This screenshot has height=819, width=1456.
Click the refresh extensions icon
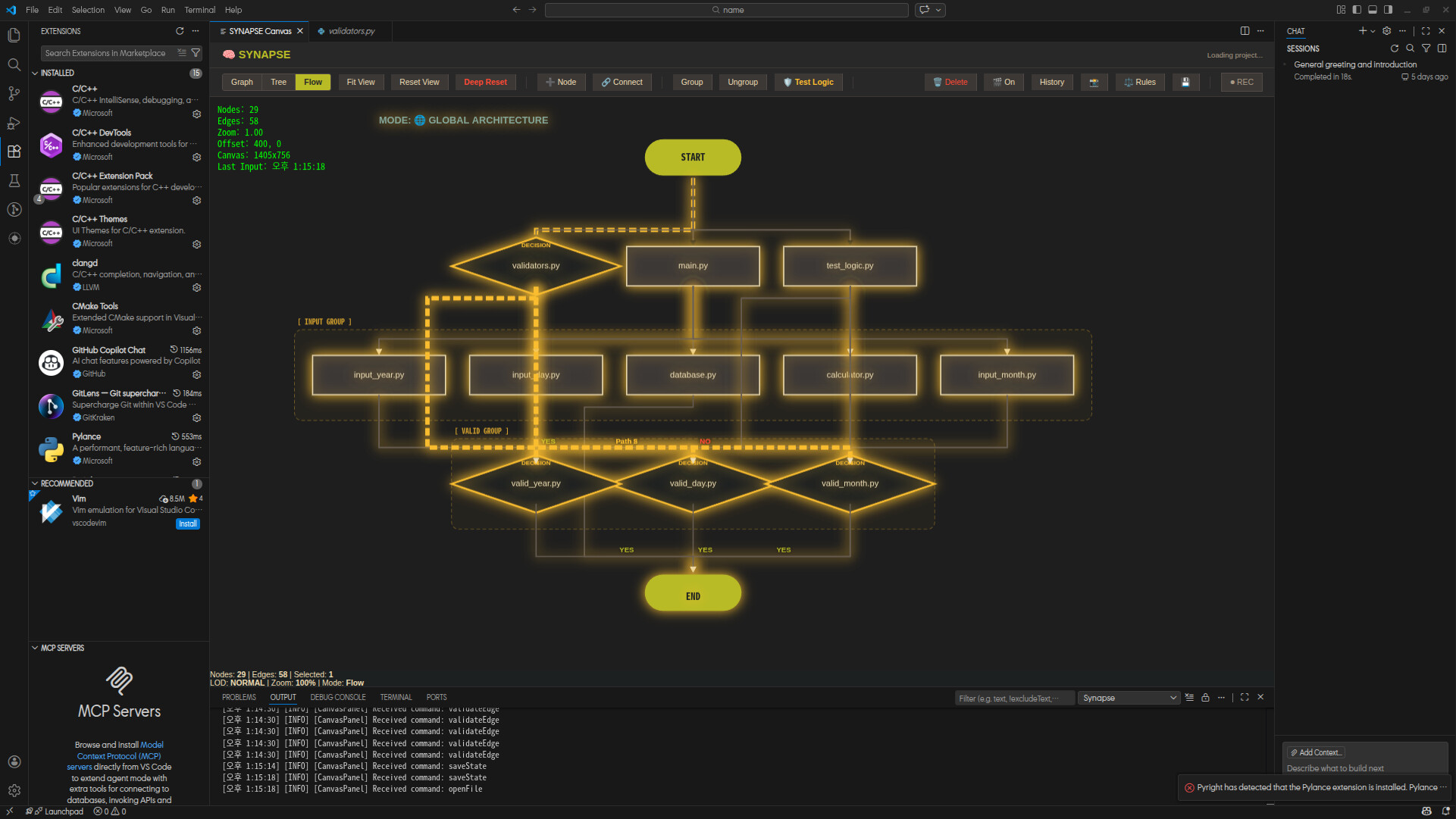tap(180, 31)
